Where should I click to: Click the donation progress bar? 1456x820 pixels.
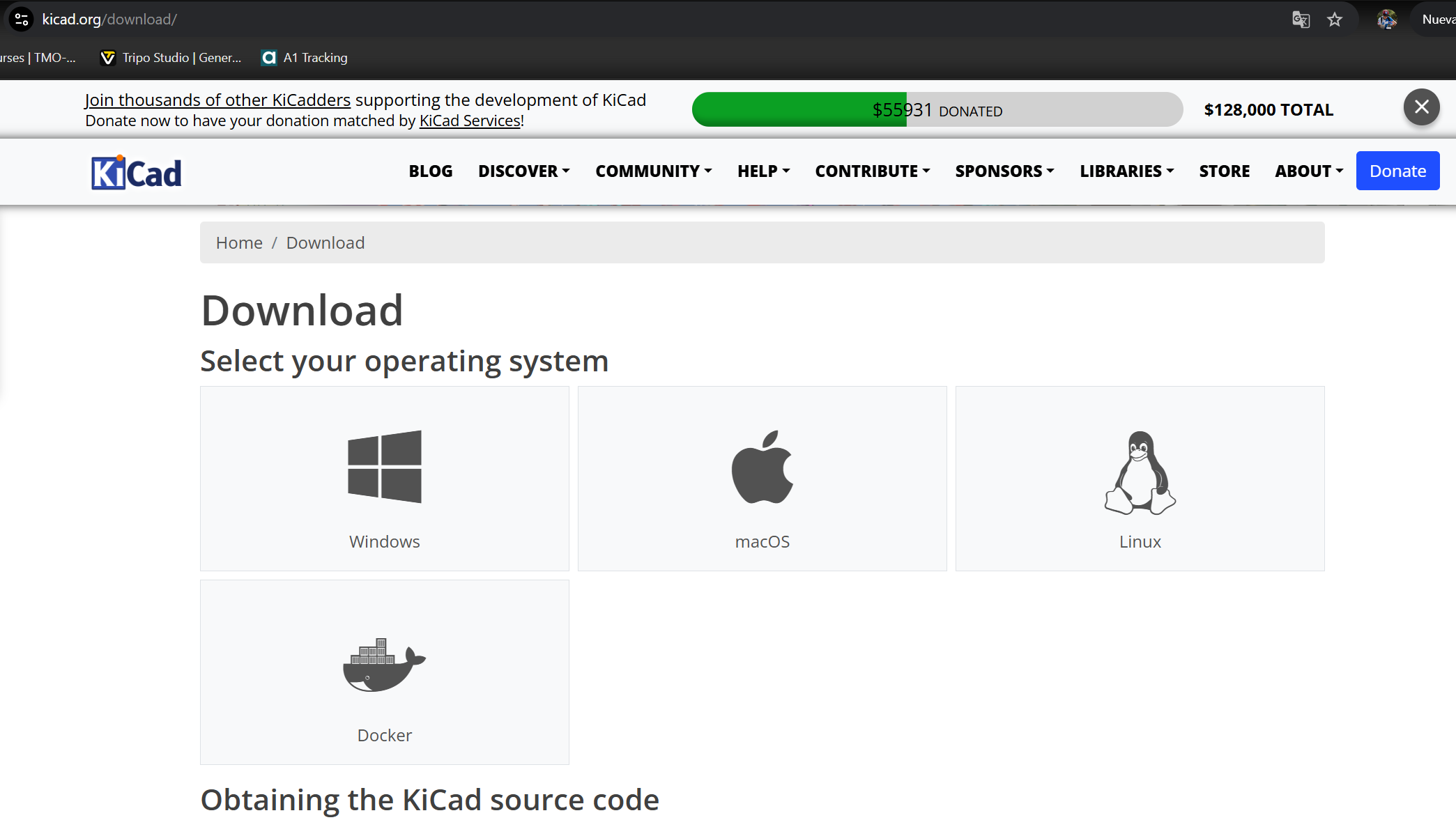point(937,109)
